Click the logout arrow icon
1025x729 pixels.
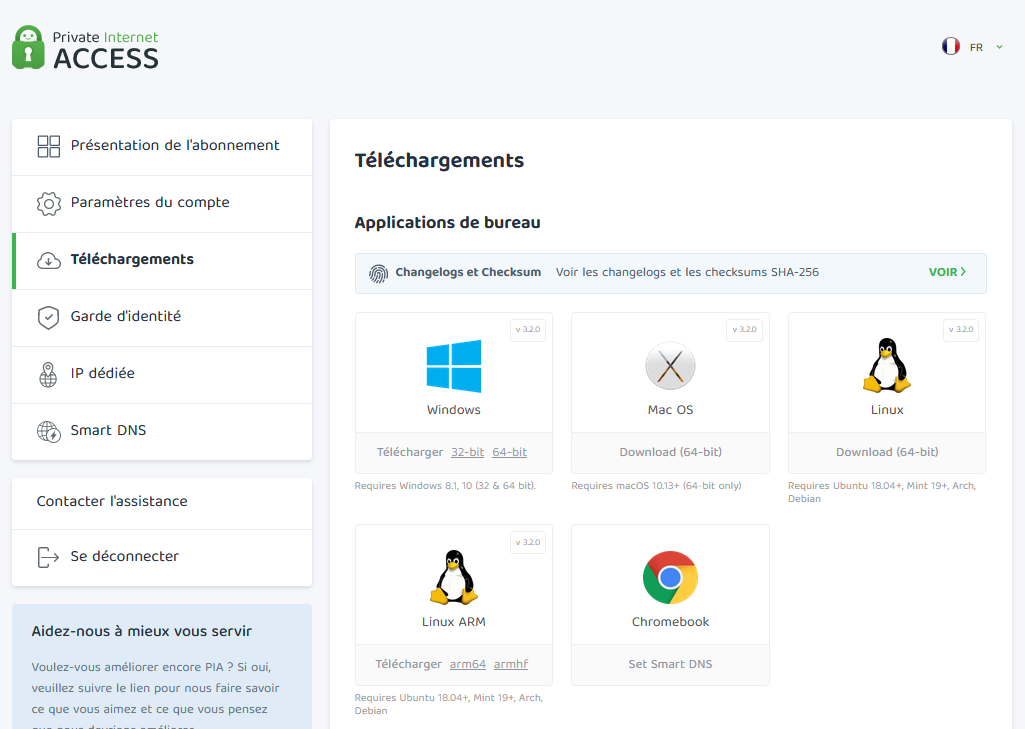coord(48,557)
